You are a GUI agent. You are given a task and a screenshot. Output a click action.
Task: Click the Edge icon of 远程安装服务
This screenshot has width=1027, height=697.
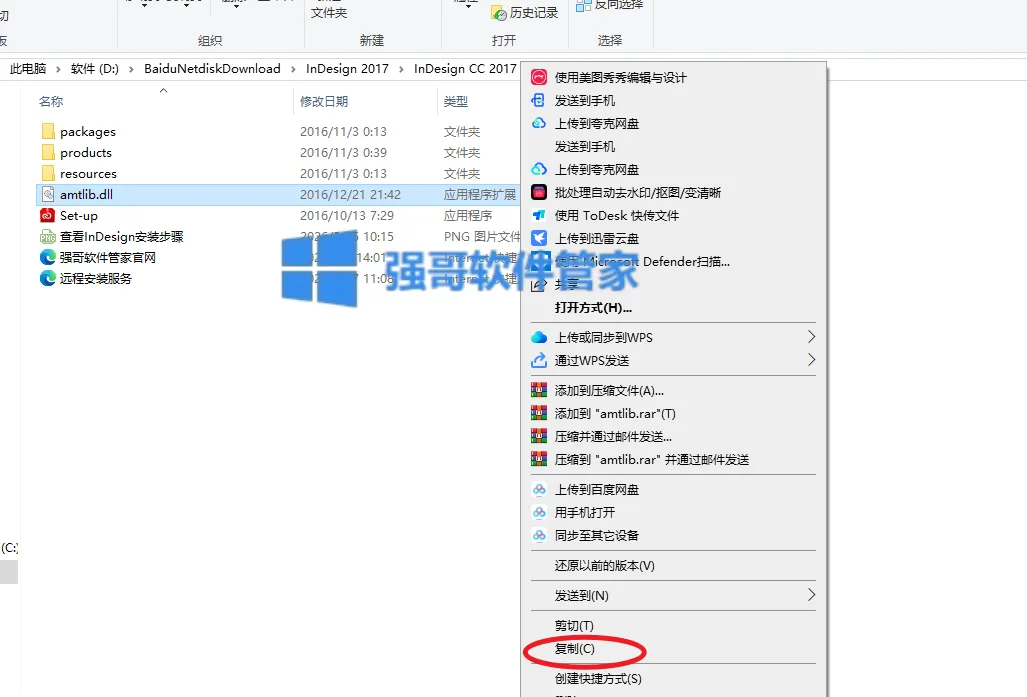48,278
